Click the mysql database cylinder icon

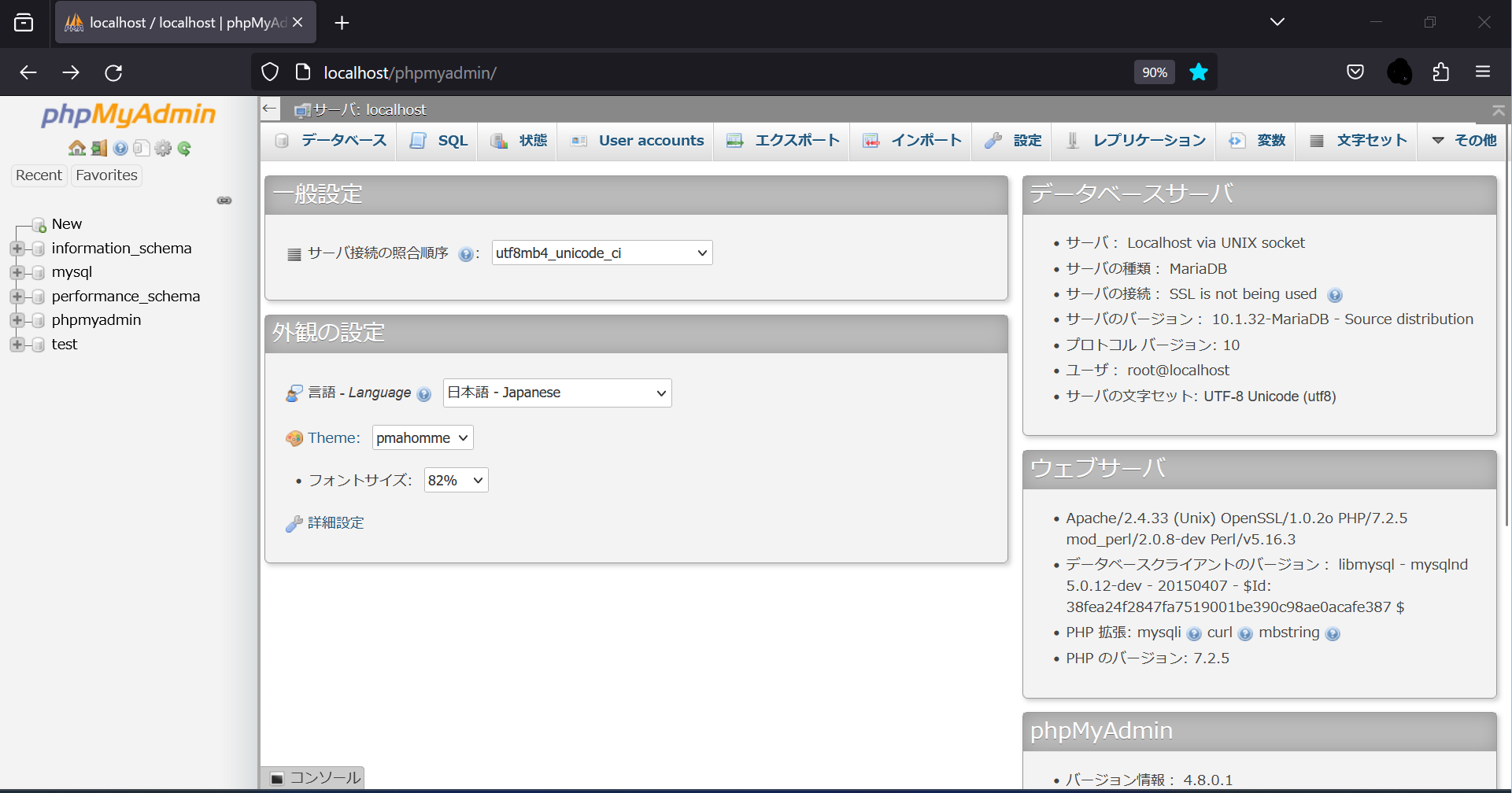(38, 272)
